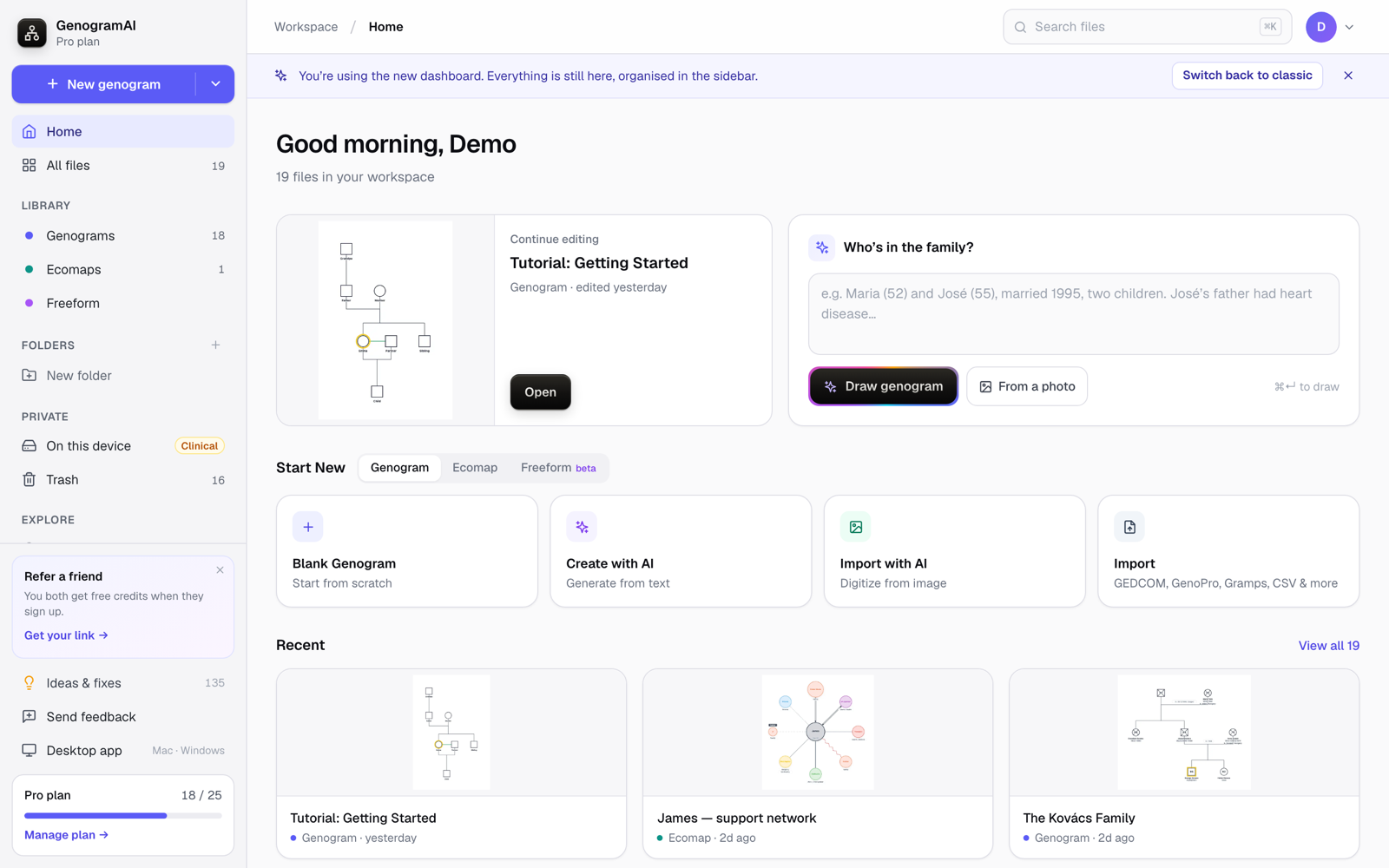Viewport: 1389px width, 868px height.
Task: Click the Create with AI sparkle icon
Action: [582, 527]
